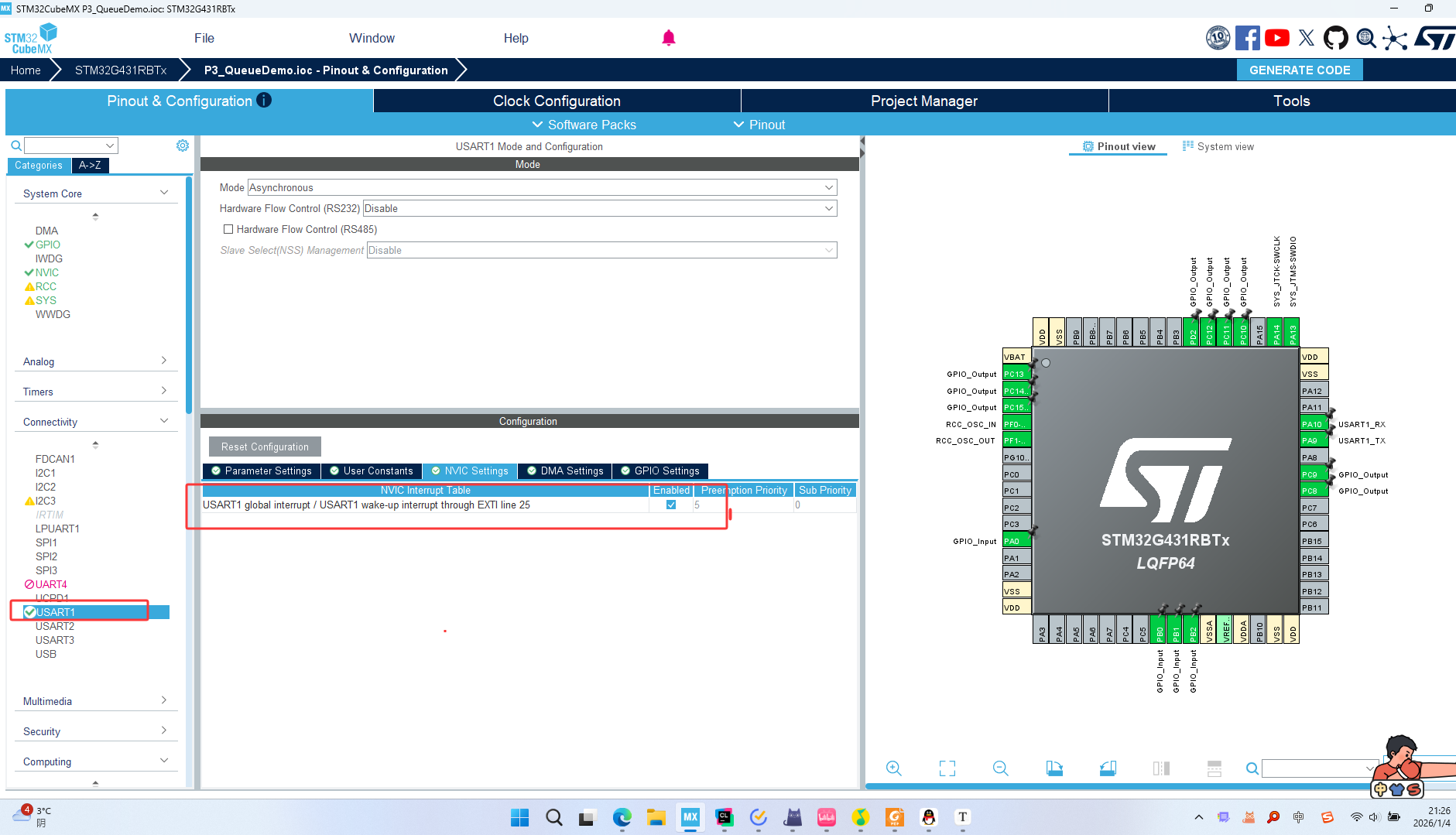Rotate the chip clockwise

(x=1054, y=768)
